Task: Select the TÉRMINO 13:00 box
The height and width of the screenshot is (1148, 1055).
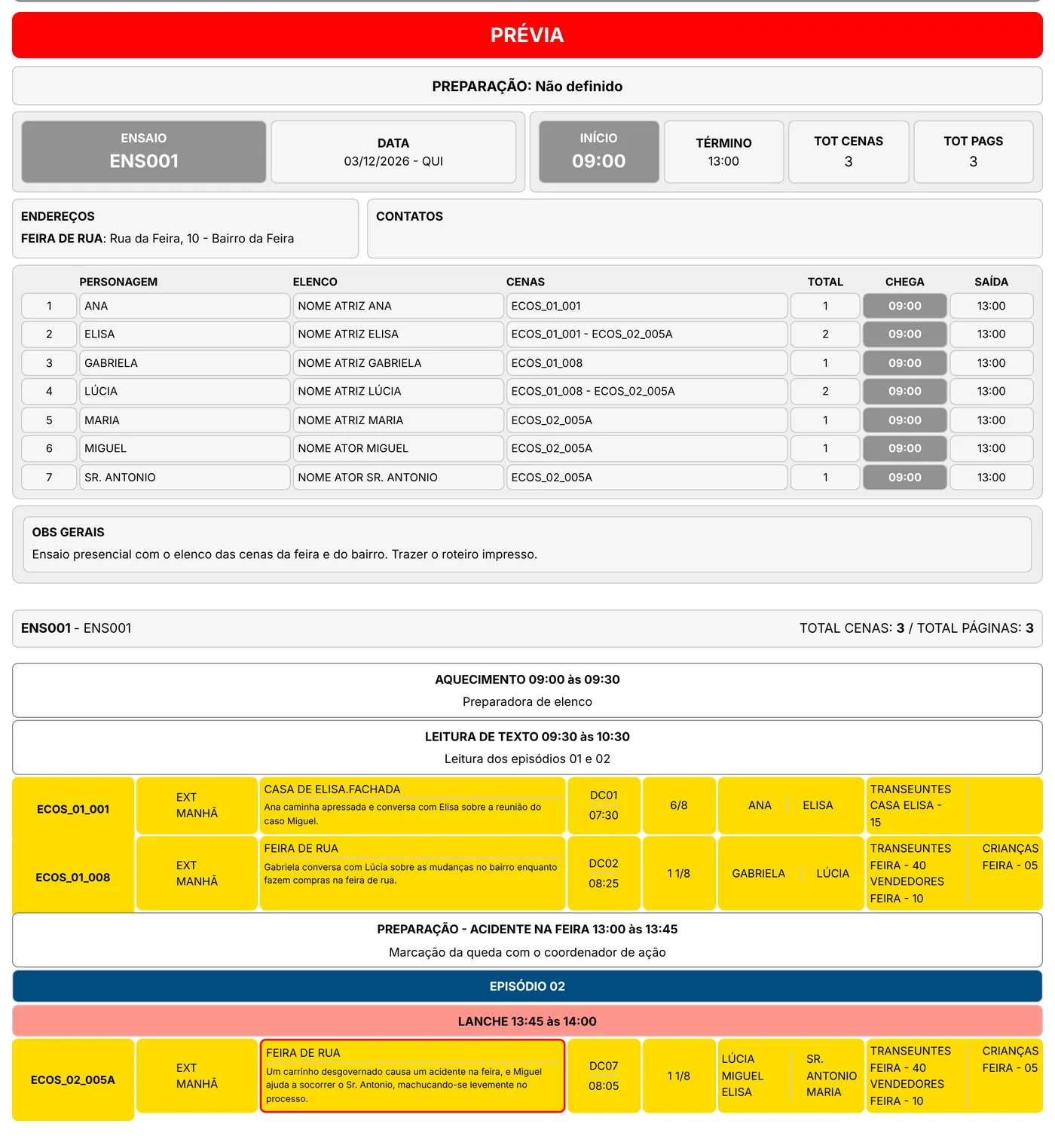Action: [x=723, y=151]
